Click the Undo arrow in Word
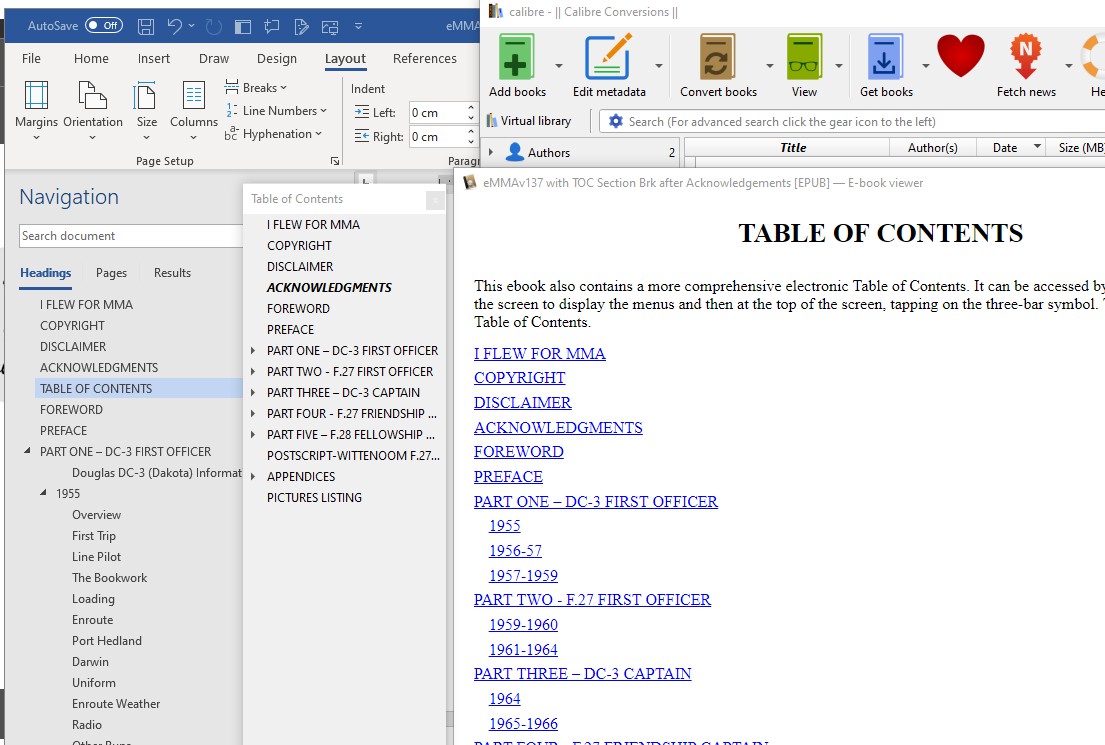1105x745 pixels. 175,26
